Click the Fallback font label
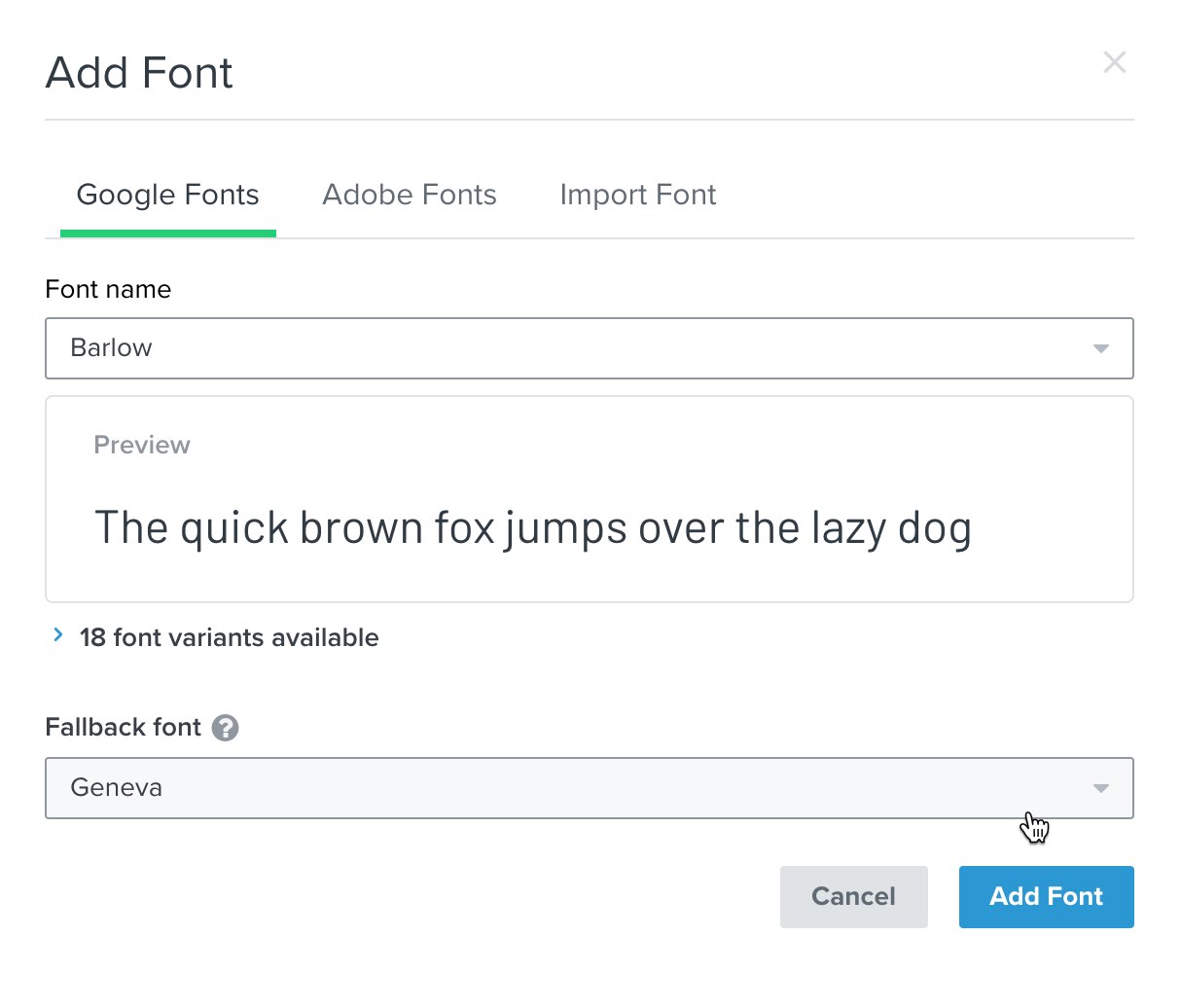This screenshot has height=1008, width=1181. click(123, 727)
